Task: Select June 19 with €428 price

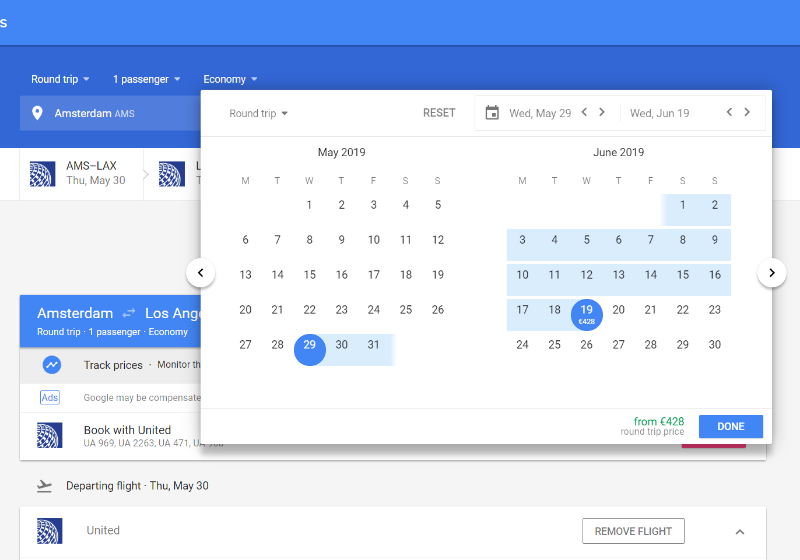Action: click(587, 314)
